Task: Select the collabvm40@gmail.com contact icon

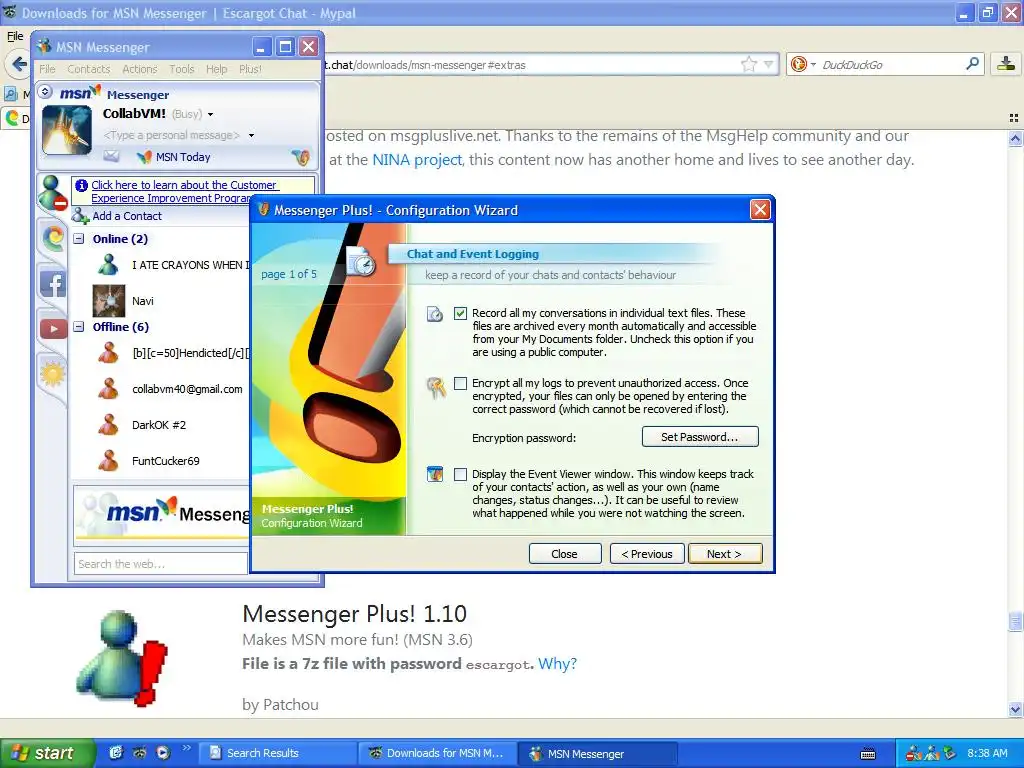Action: (108, 389)
